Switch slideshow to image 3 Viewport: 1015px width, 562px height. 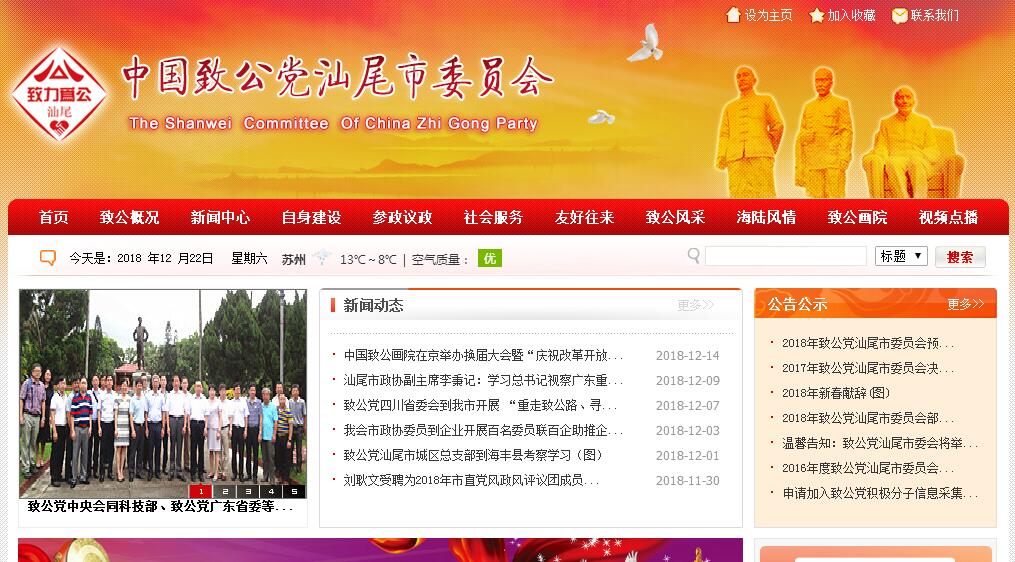click(x=247, y=491)
